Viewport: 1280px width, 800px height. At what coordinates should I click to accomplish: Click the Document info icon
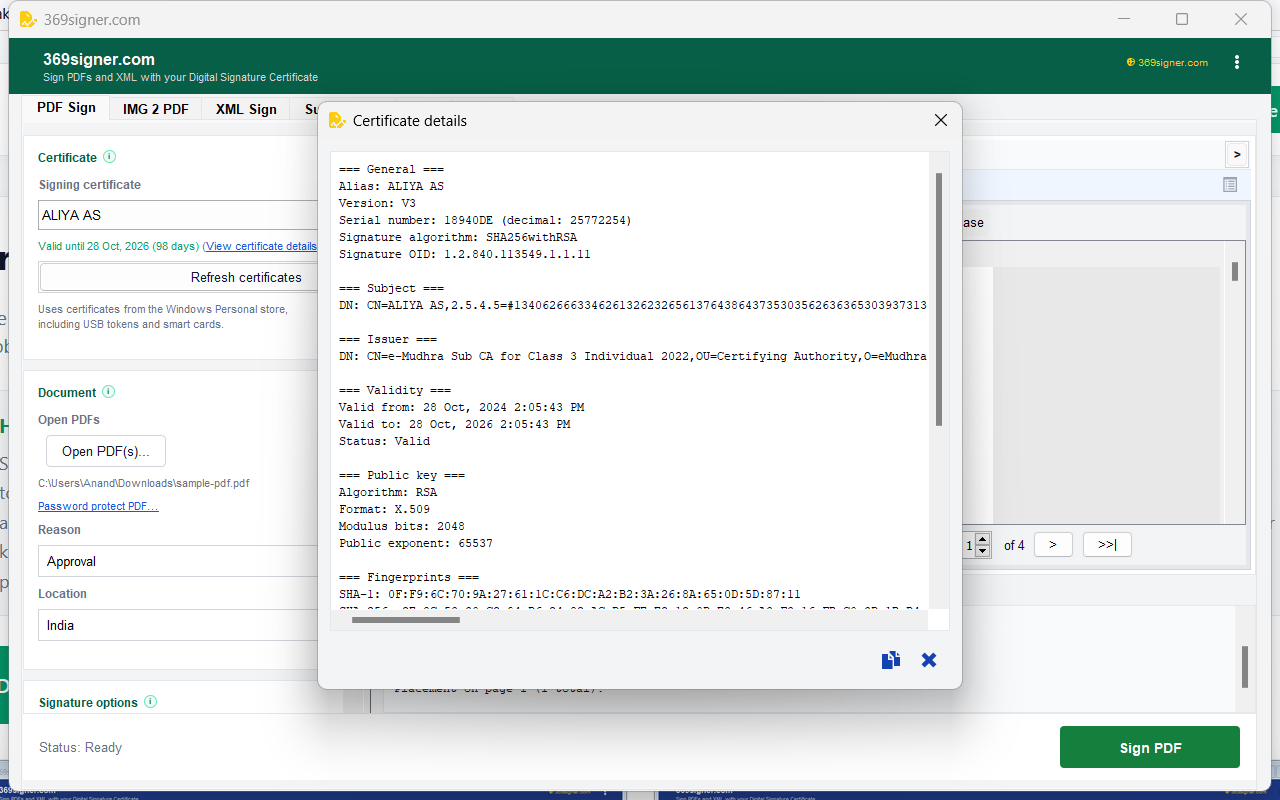click(109, 392)
